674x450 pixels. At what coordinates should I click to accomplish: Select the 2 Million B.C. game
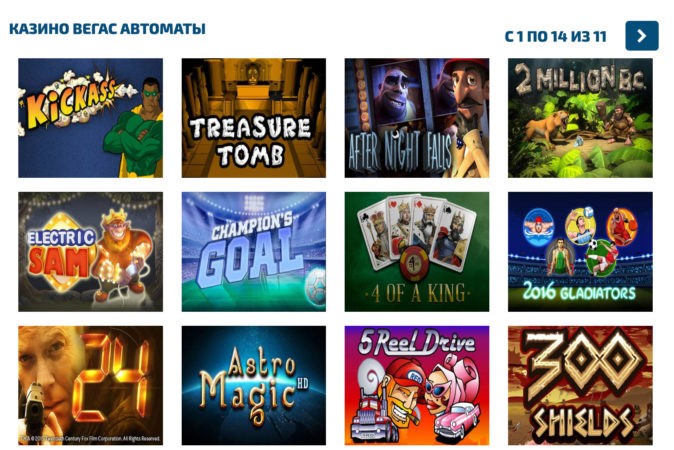click(x=580, y=118)
